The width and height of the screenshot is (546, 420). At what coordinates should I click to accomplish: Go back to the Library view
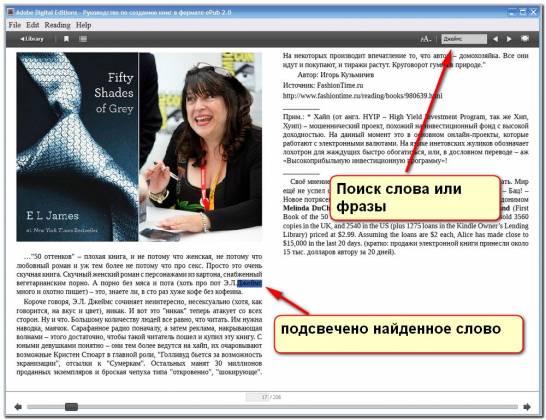pos(32,39)
